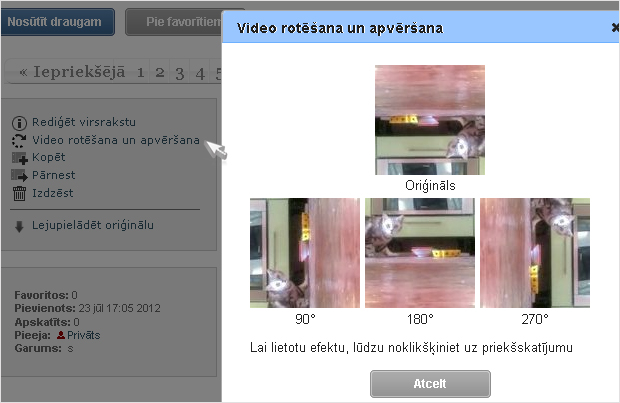Viewport: 620px width, 403px height.
Task: Click the red Privāts person icon
Action: [60, 335]
